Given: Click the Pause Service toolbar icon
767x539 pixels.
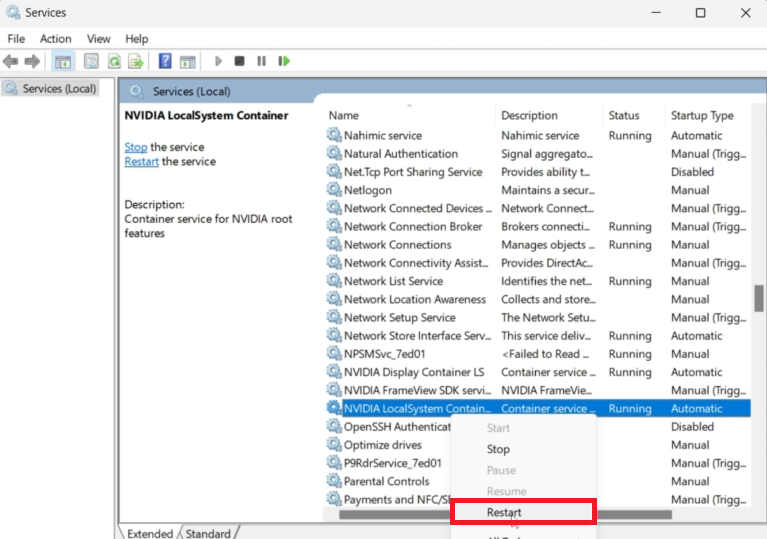Looking at the screenshot, I should pyautogui.click(x=261, y=61).
